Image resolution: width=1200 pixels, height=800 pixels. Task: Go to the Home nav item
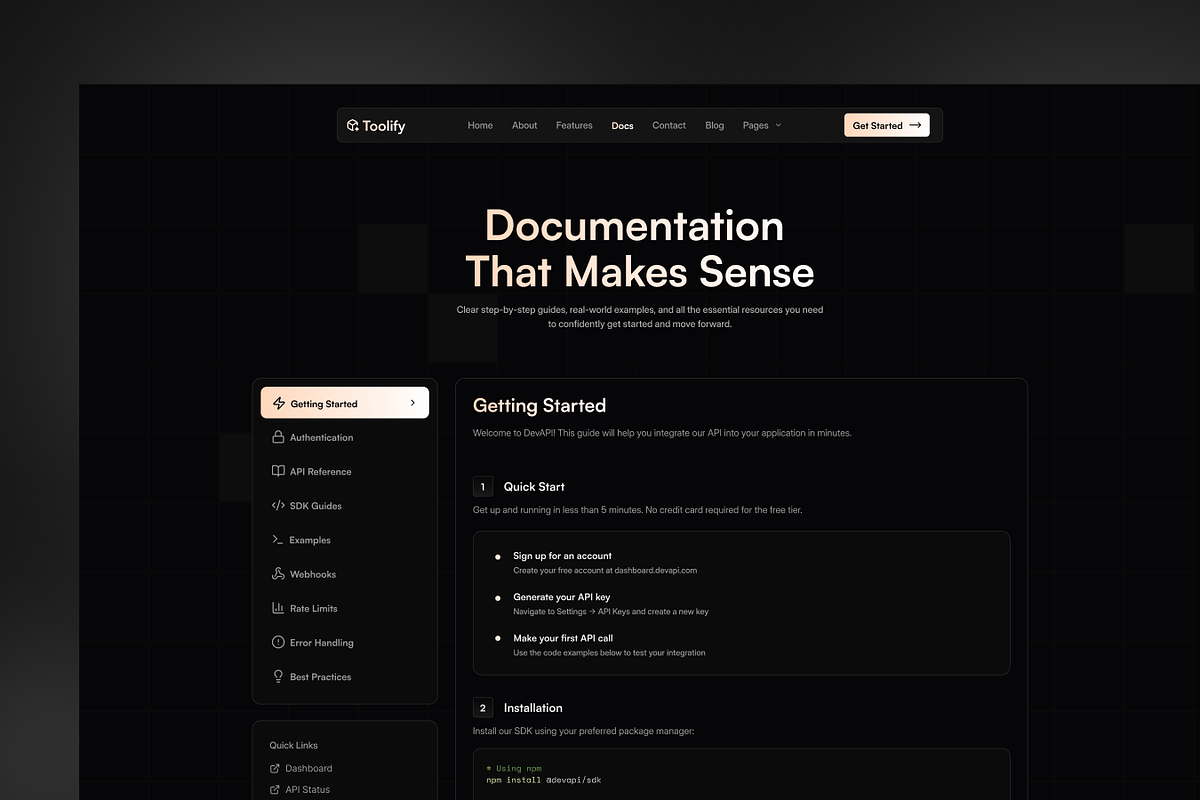pos(480,126)
